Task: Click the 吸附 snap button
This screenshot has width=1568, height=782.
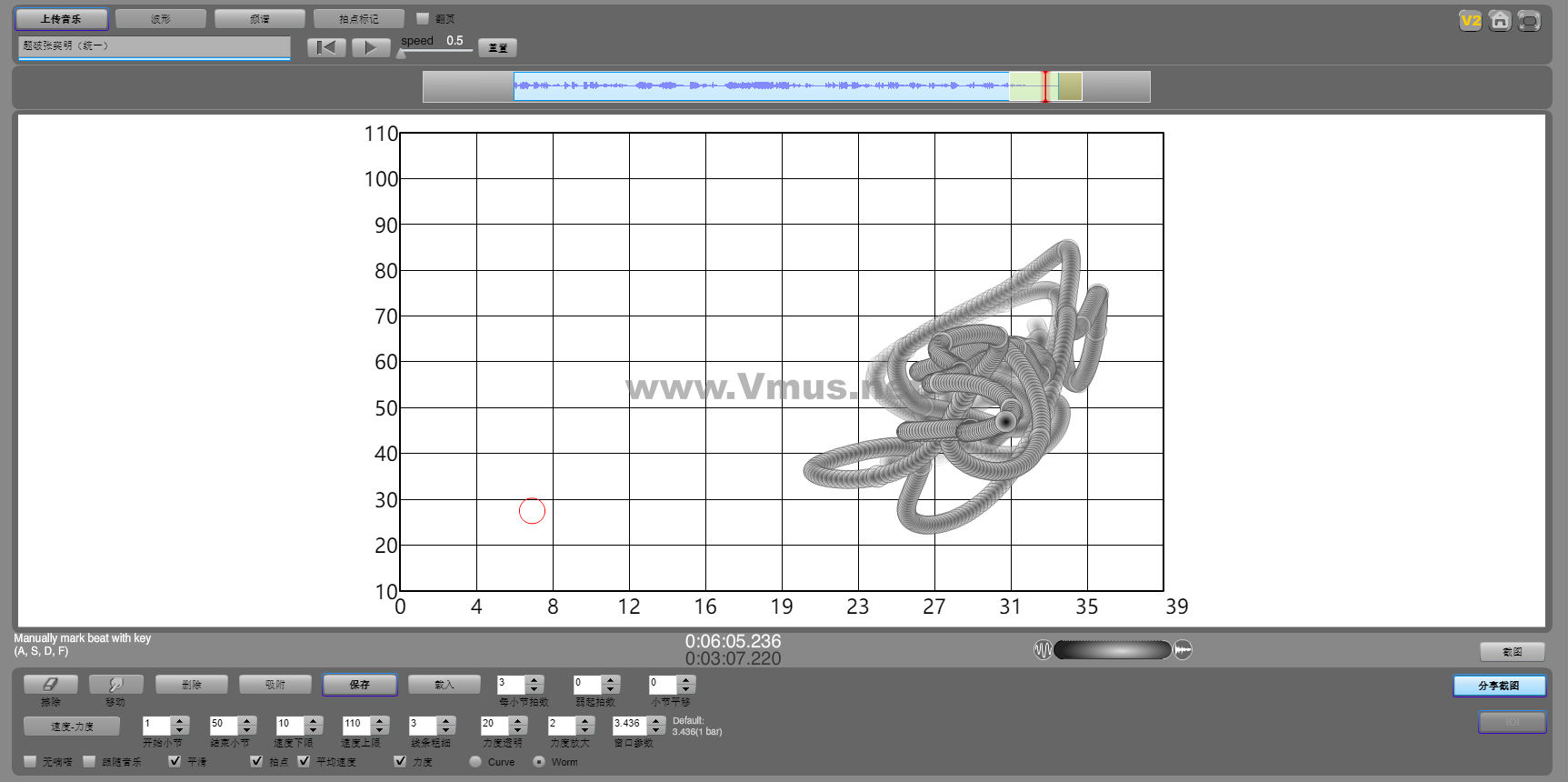Action: 275,685
